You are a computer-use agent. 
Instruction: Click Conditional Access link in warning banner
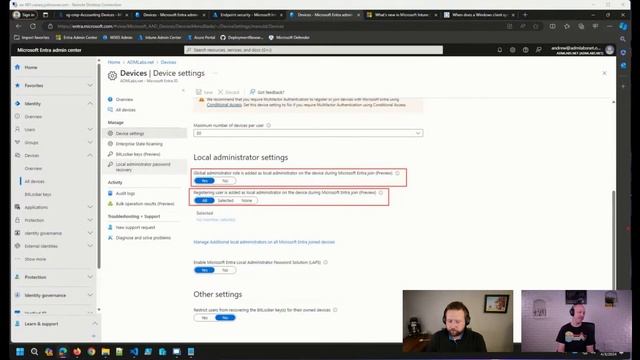(224, 105)
